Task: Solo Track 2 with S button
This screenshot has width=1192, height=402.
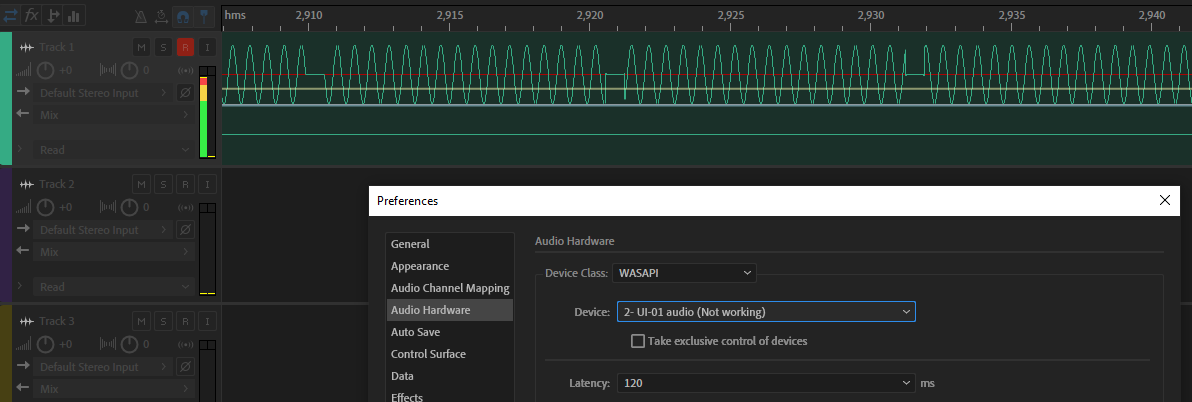Action: coord(163,184)
